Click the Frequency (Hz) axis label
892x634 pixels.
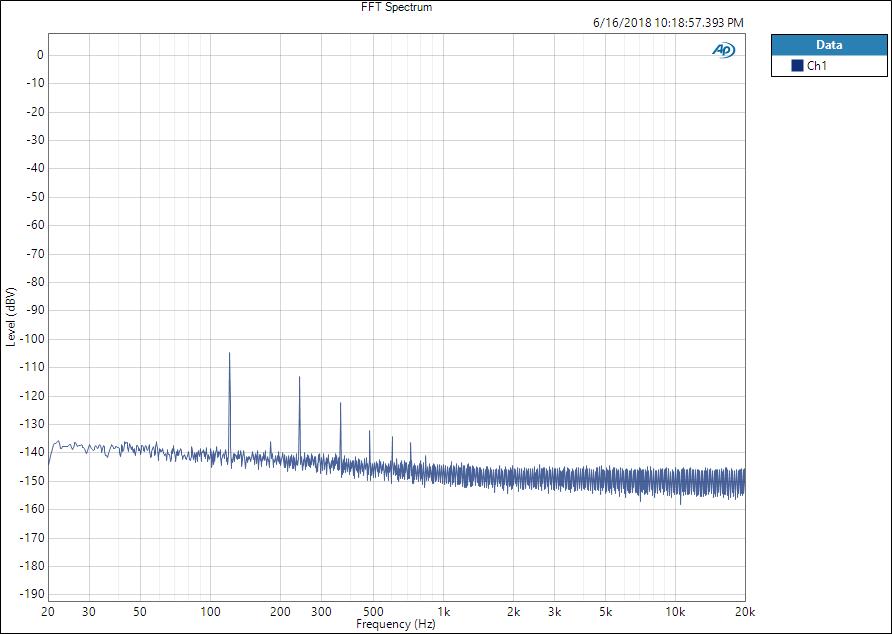(x=395, y=624)
